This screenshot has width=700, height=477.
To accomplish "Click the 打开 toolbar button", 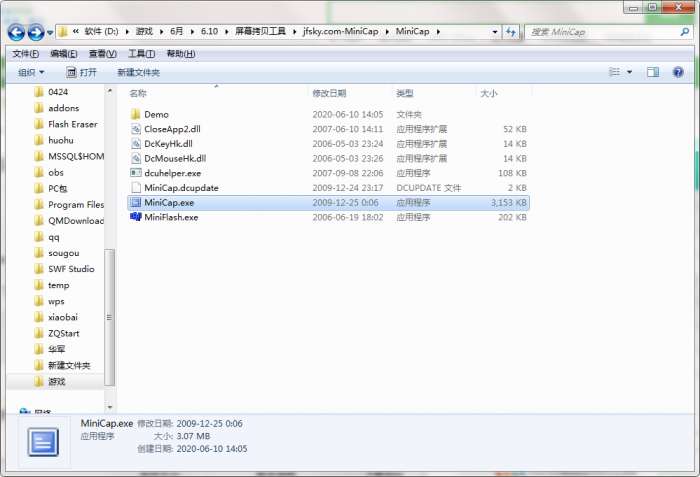I will [x=81, y=72].
